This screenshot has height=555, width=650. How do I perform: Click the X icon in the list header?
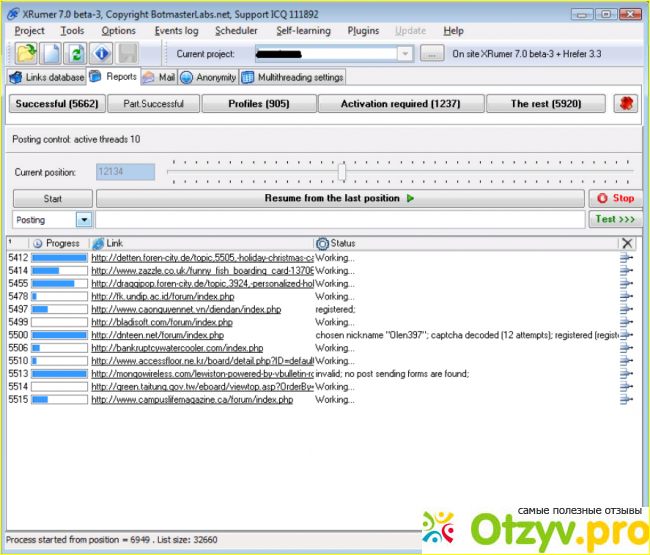(x=627, y=243)
